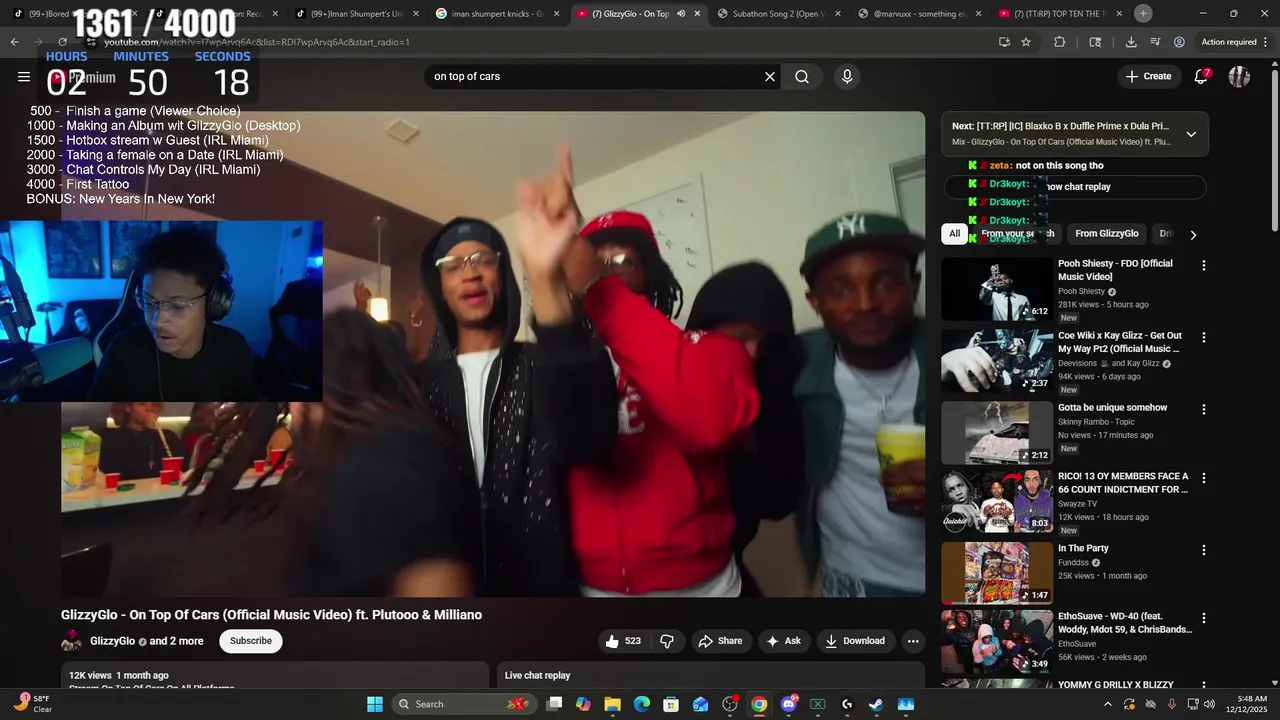Viewport: 1280px width, 720px height.
Task: Mute the GlizzyGlo tab audio icon
Action: 681,14
